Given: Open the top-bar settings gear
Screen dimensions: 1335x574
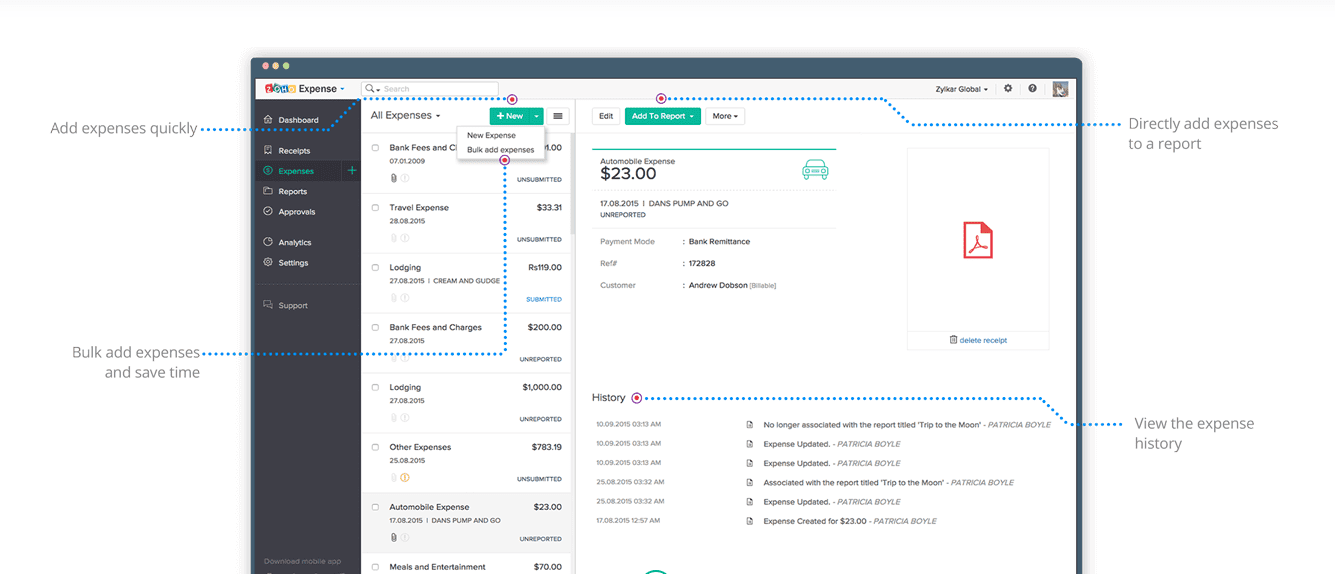Looking at the screenshot, I should [x=1008, y=88].
